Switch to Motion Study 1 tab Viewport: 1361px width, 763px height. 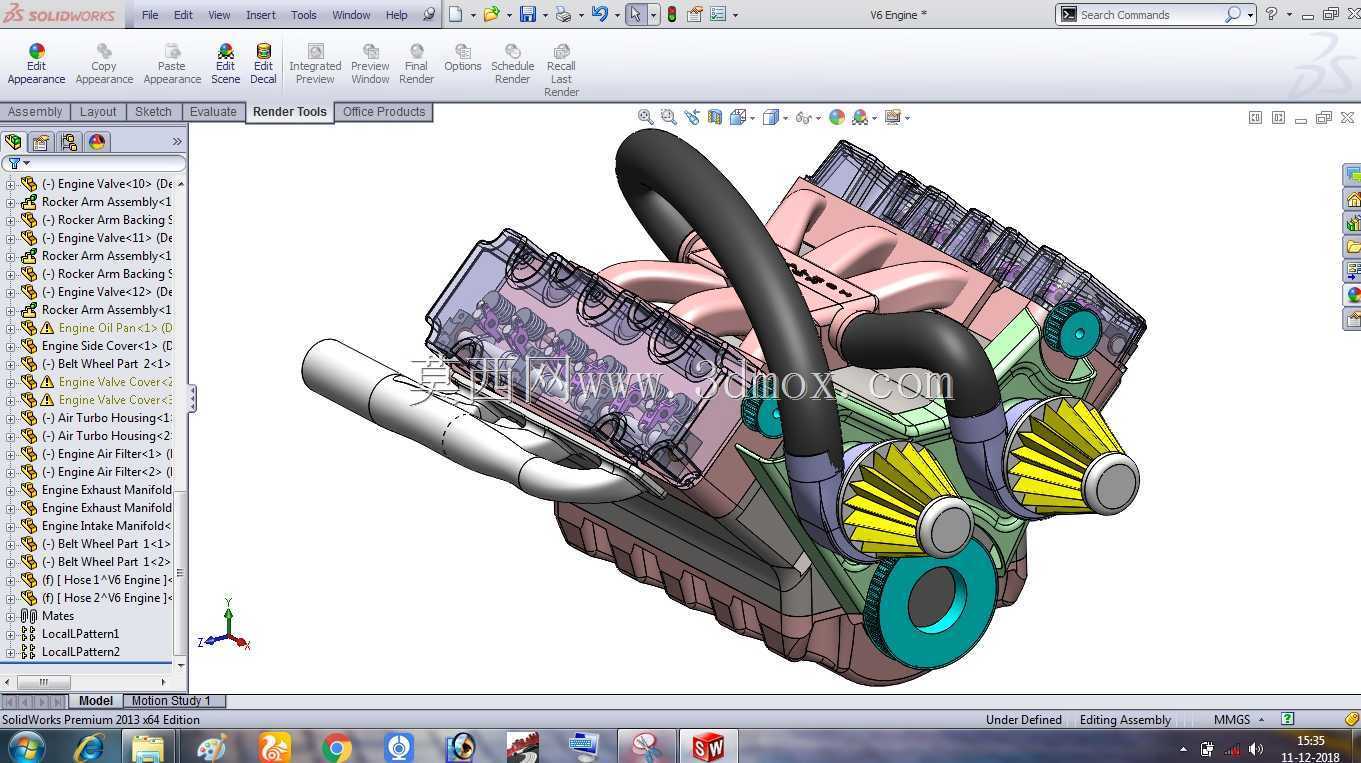pyautogui.click(x=171, y=701)
